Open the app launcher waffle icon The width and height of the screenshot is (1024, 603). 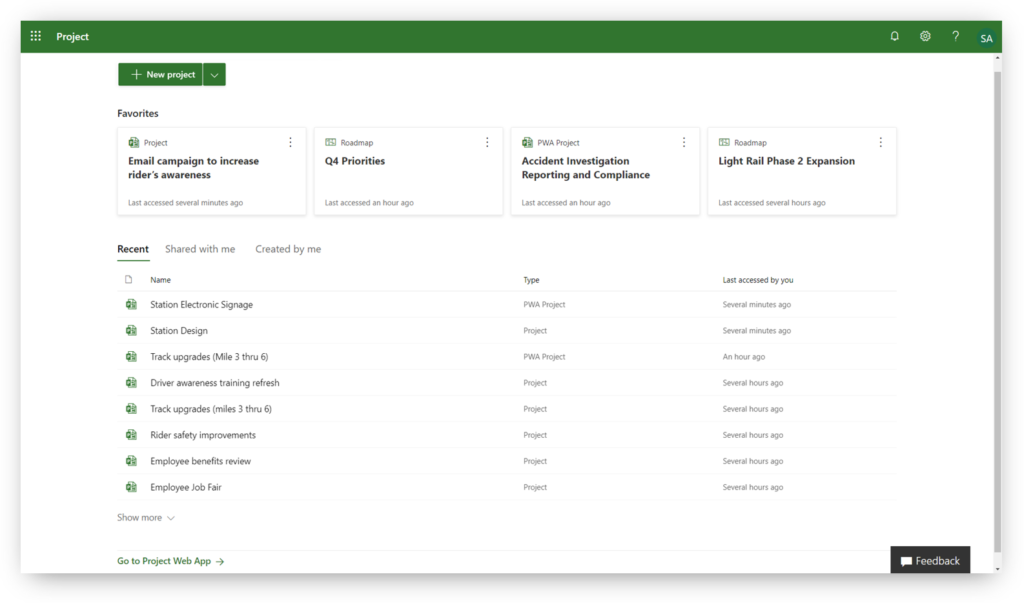(36, 37)
